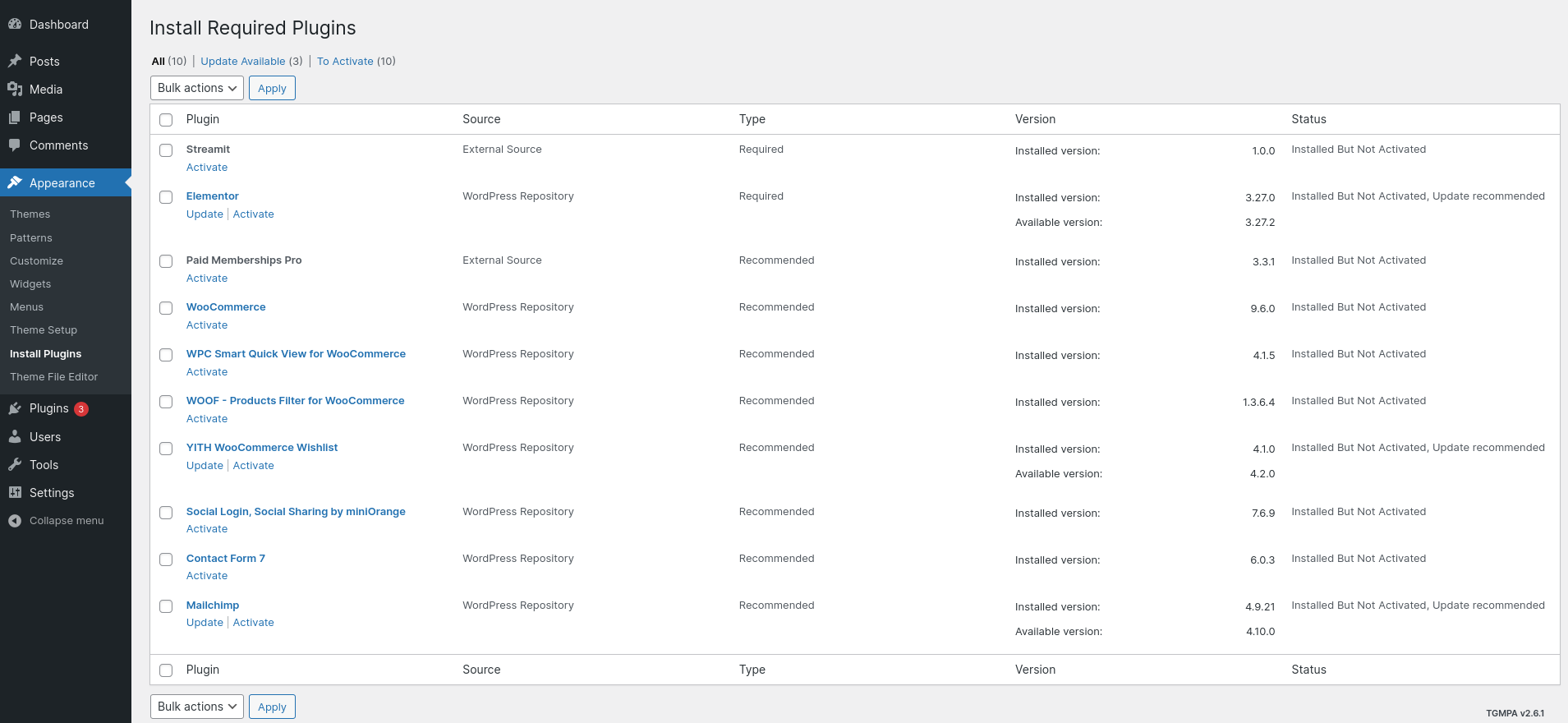Open the Widgets submenu item
This screenshot has width=1568, height=723.
coord(30,284)
